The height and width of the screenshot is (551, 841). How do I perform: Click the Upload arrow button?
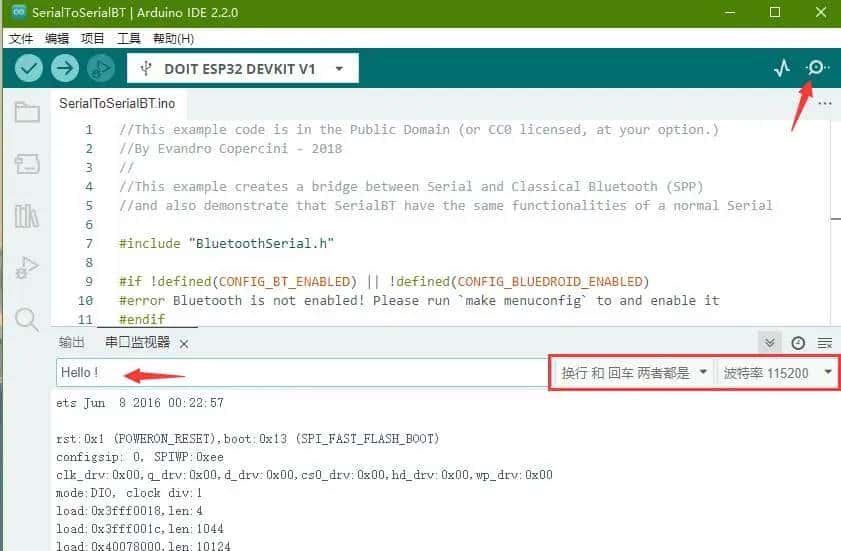65,69
